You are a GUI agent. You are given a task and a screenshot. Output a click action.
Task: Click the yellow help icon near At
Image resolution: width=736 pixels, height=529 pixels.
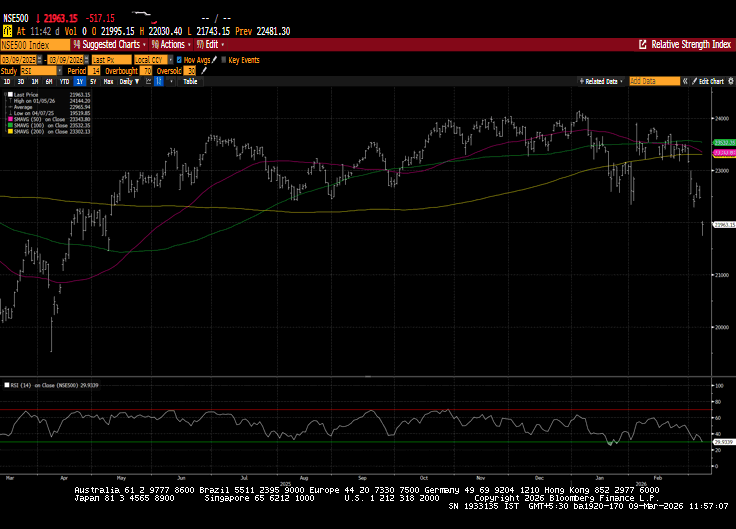click(7, 31)
